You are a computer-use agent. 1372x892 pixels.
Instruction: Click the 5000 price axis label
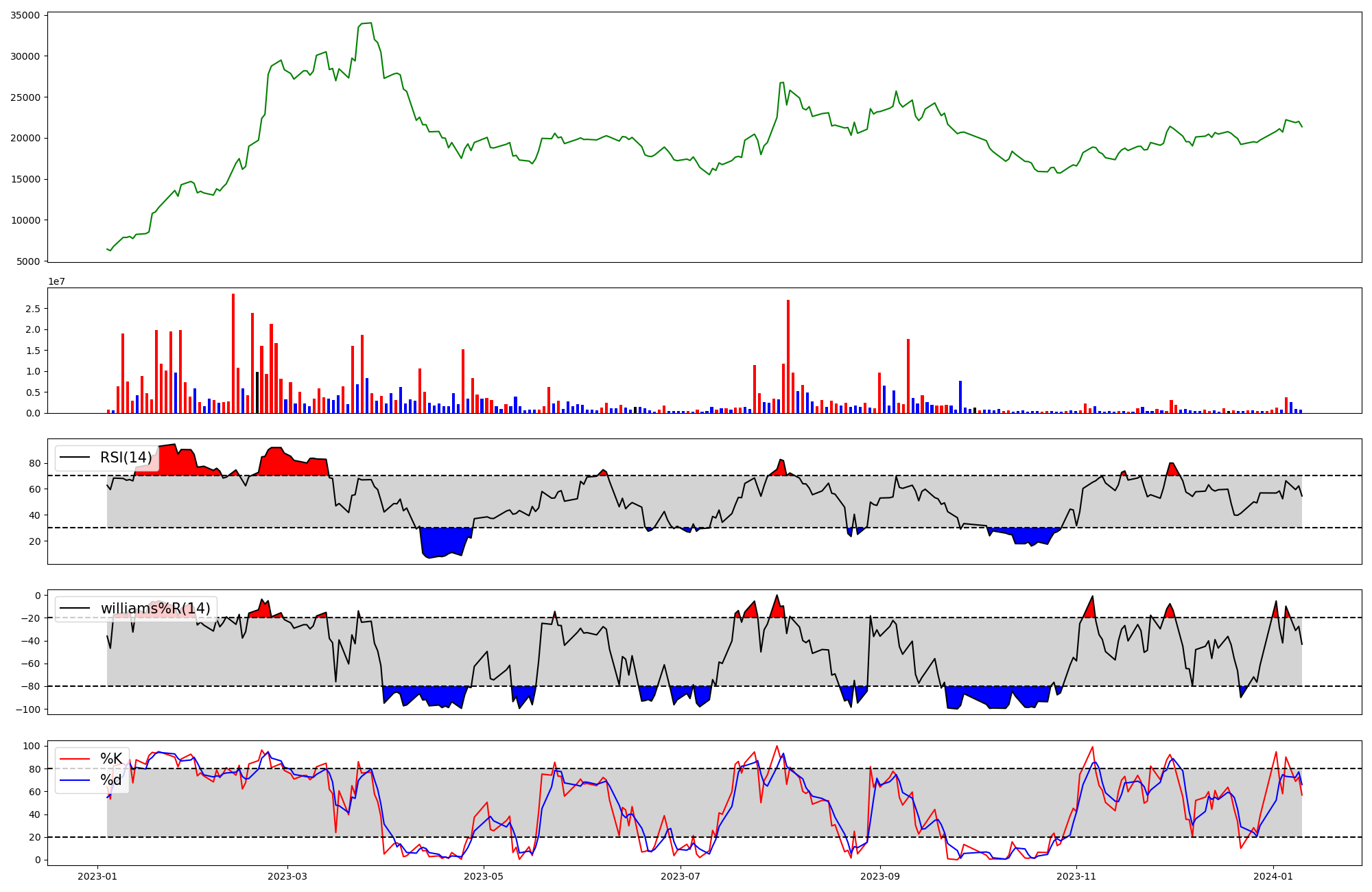tap(27, 261)
